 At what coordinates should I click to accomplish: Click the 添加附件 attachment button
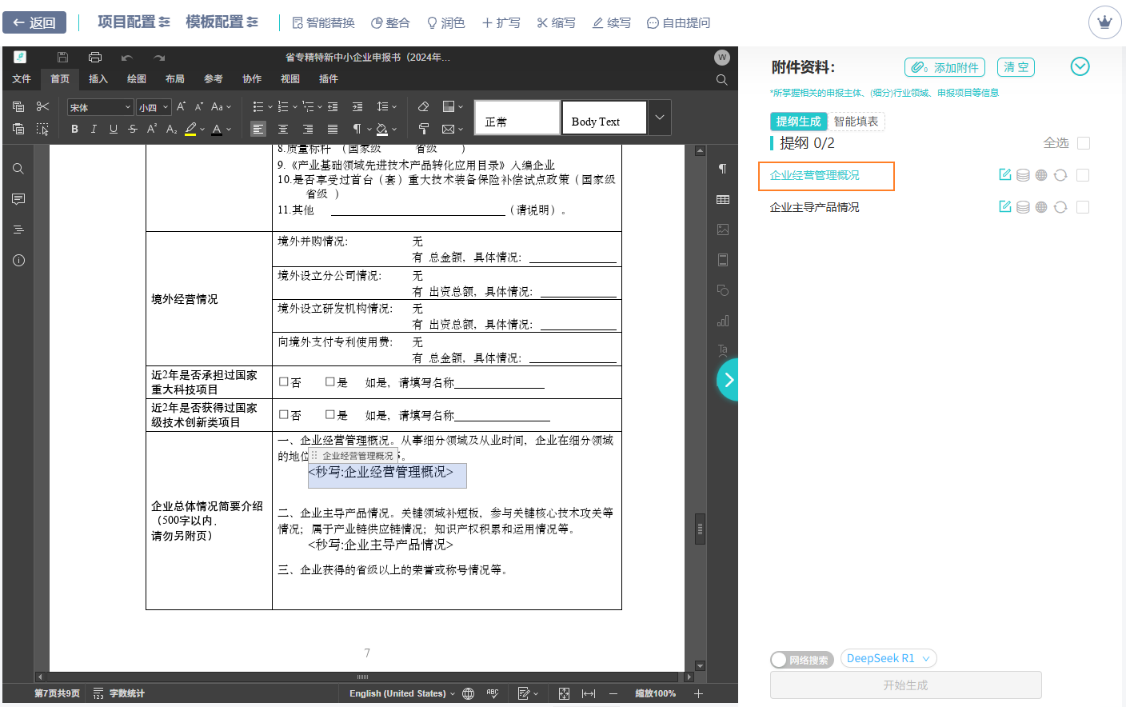pos(943,67)
